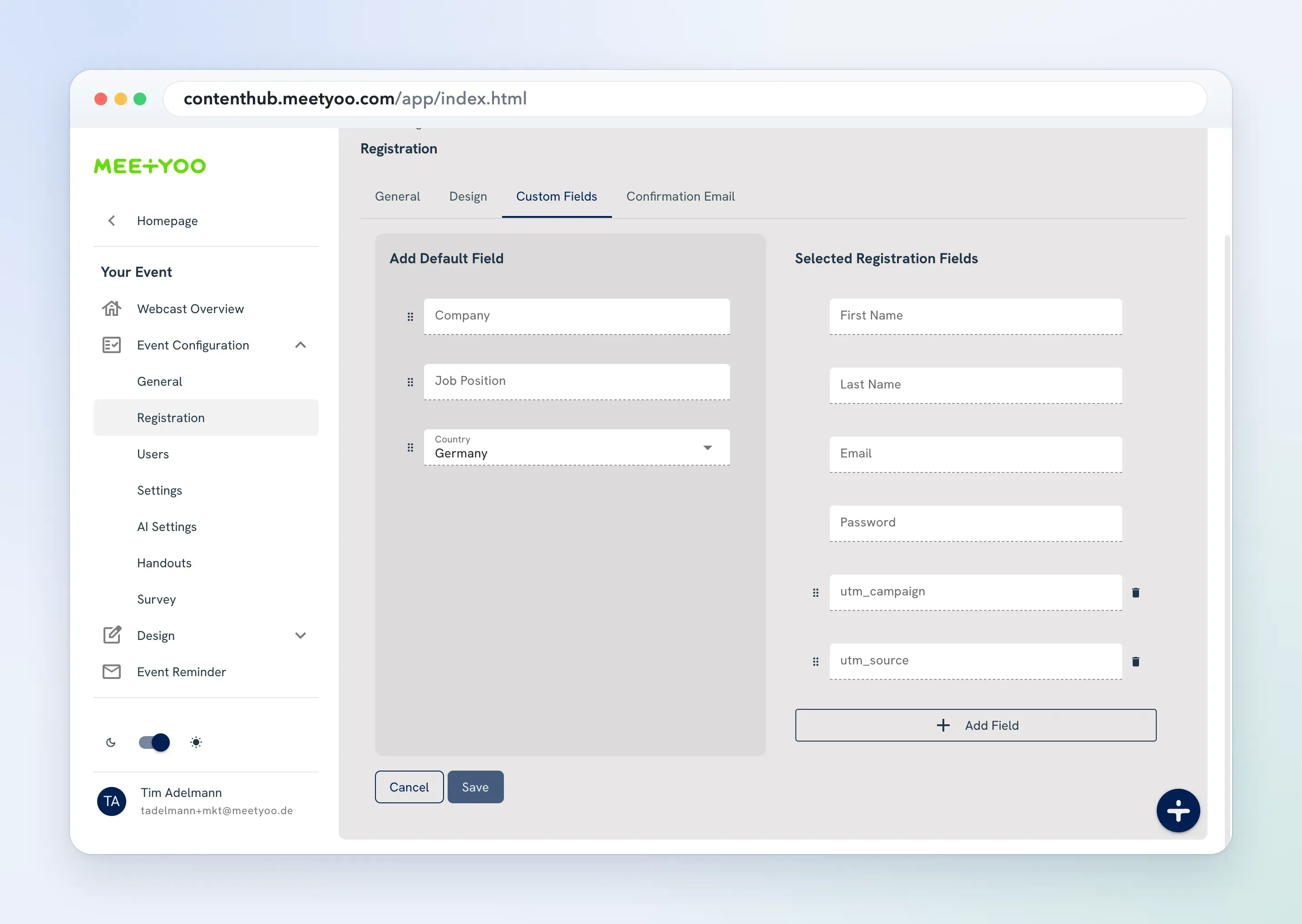This screenshot has height=924, width=1302.
Task: Click the moon dark mode icon
Action: tap(111, 742)
